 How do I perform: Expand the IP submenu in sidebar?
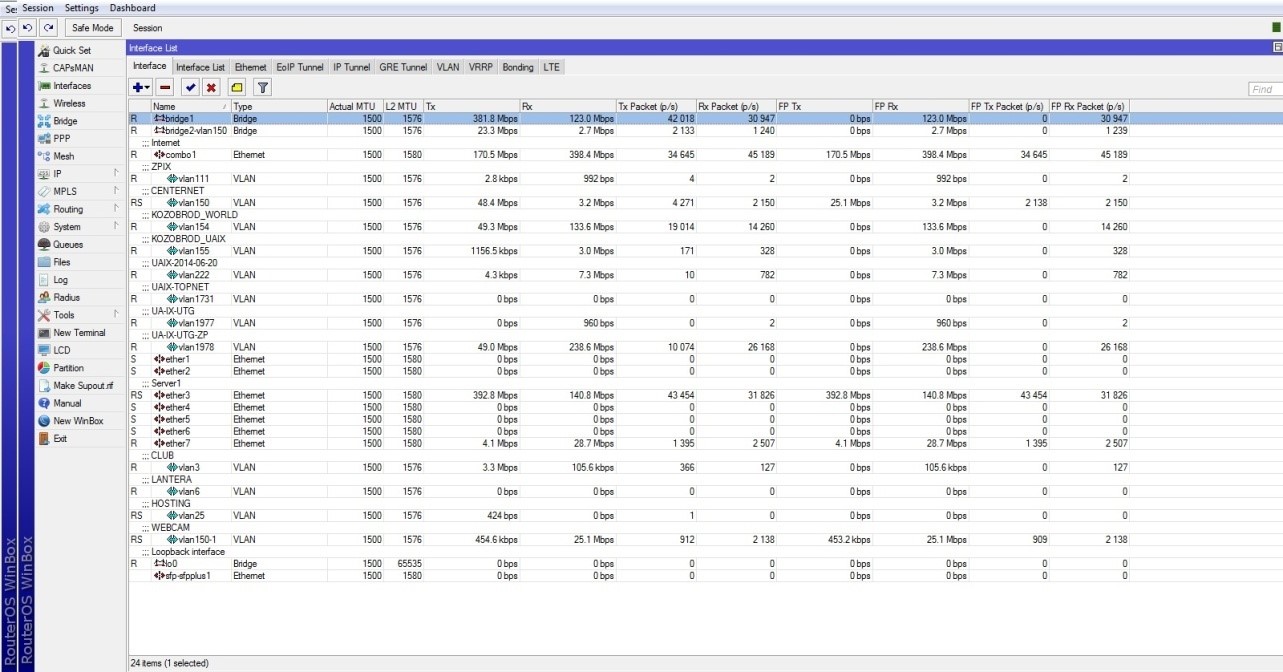click(x=58, y=174)
